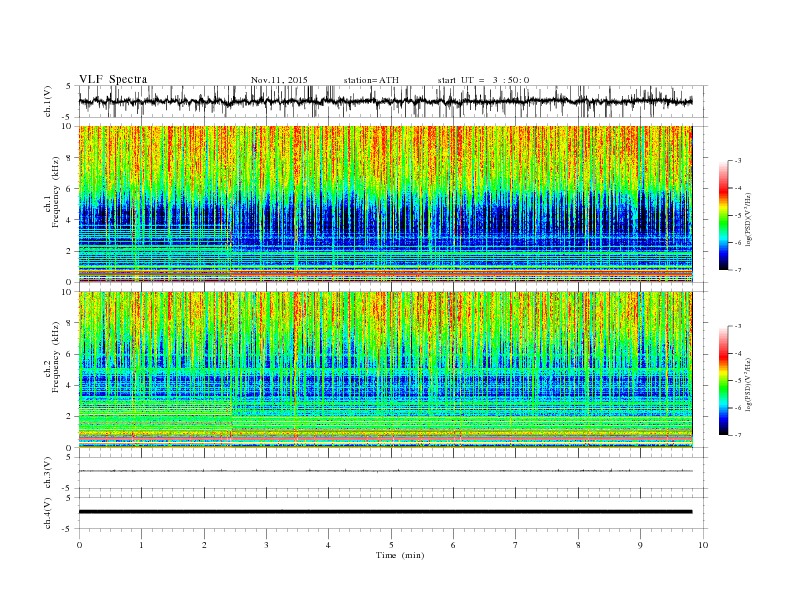This screenshot has width=792, height=612.
Task: Click the "-3" tick on ch.2 colorbar
Action: [738, 326]
